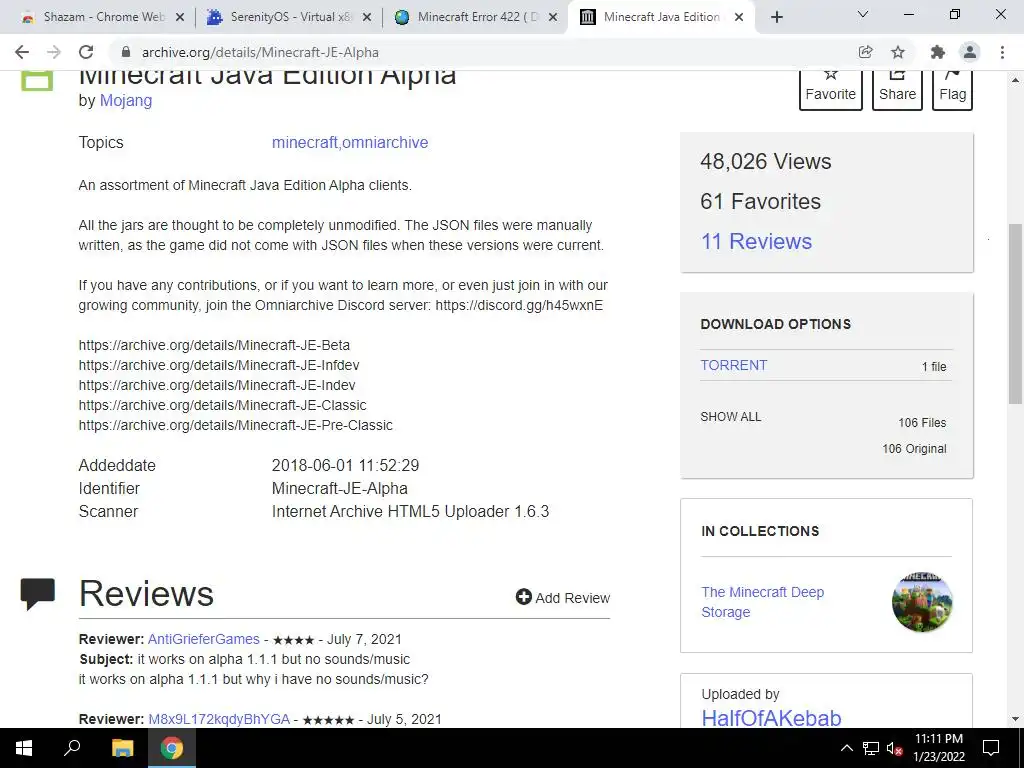Click the Reviews speech bubble icon
The height and width of the screenshot is (768, 1024).
[38, 594]
